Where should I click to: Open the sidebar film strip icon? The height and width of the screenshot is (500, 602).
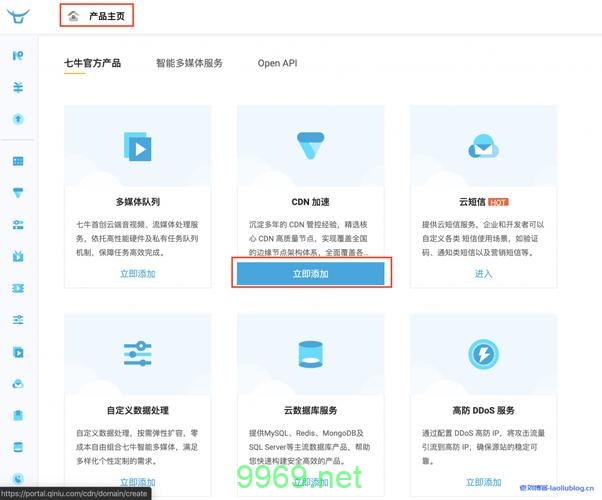[x=18, y=288]
